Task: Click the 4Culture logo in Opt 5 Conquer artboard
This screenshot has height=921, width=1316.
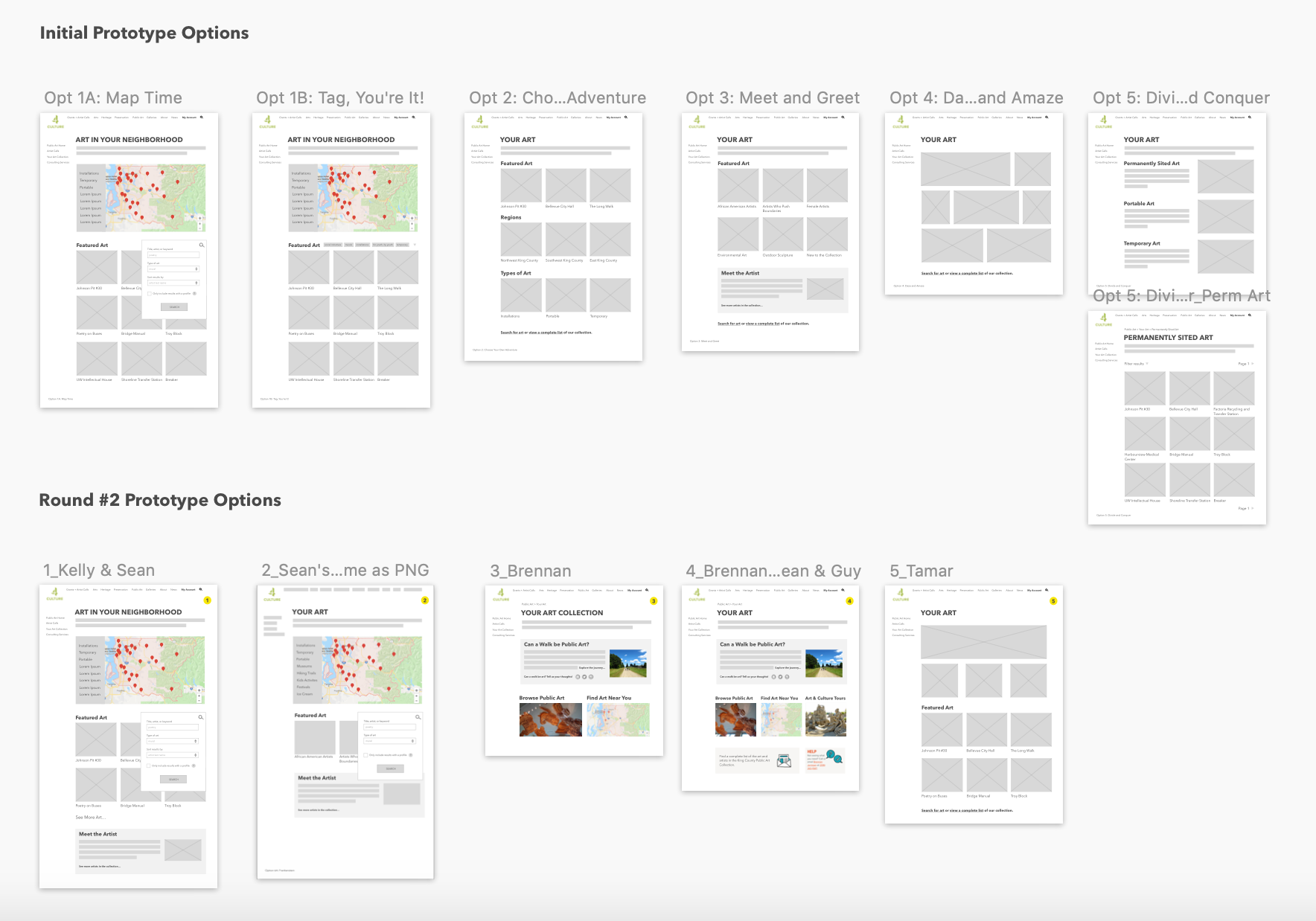Action: 1103,122
